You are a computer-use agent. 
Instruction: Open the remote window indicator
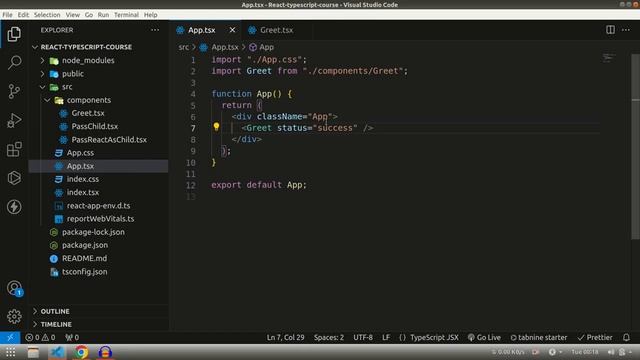10,338
